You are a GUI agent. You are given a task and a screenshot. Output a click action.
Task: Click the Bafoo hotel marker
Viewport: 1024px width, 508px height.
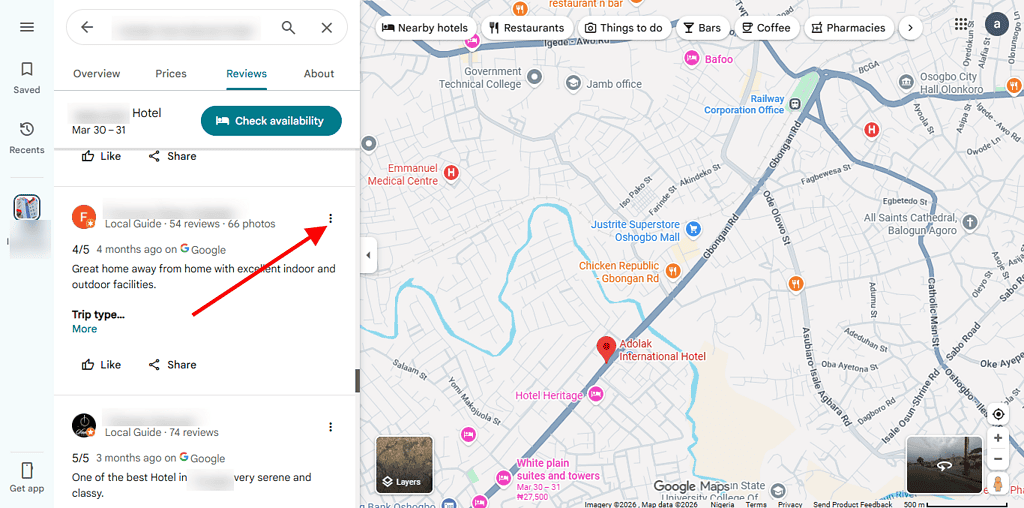pyautogui.click(x=691, y=59)
